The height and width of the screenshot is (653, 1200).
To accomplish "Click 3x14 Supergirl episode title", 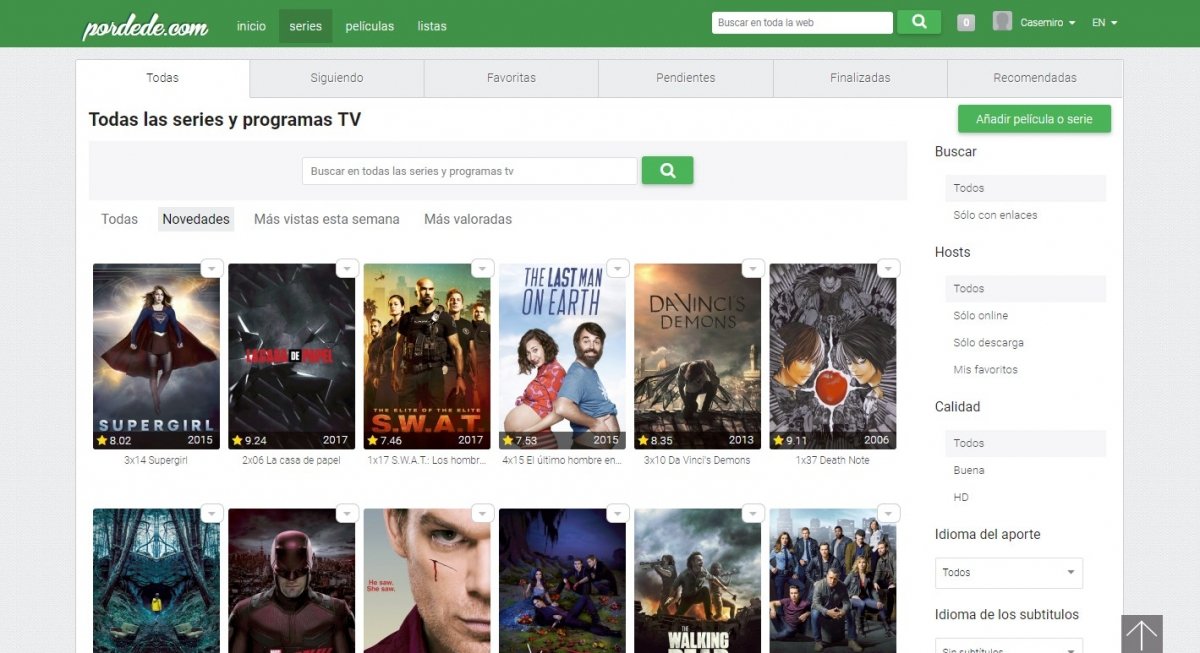I will 156,461.
